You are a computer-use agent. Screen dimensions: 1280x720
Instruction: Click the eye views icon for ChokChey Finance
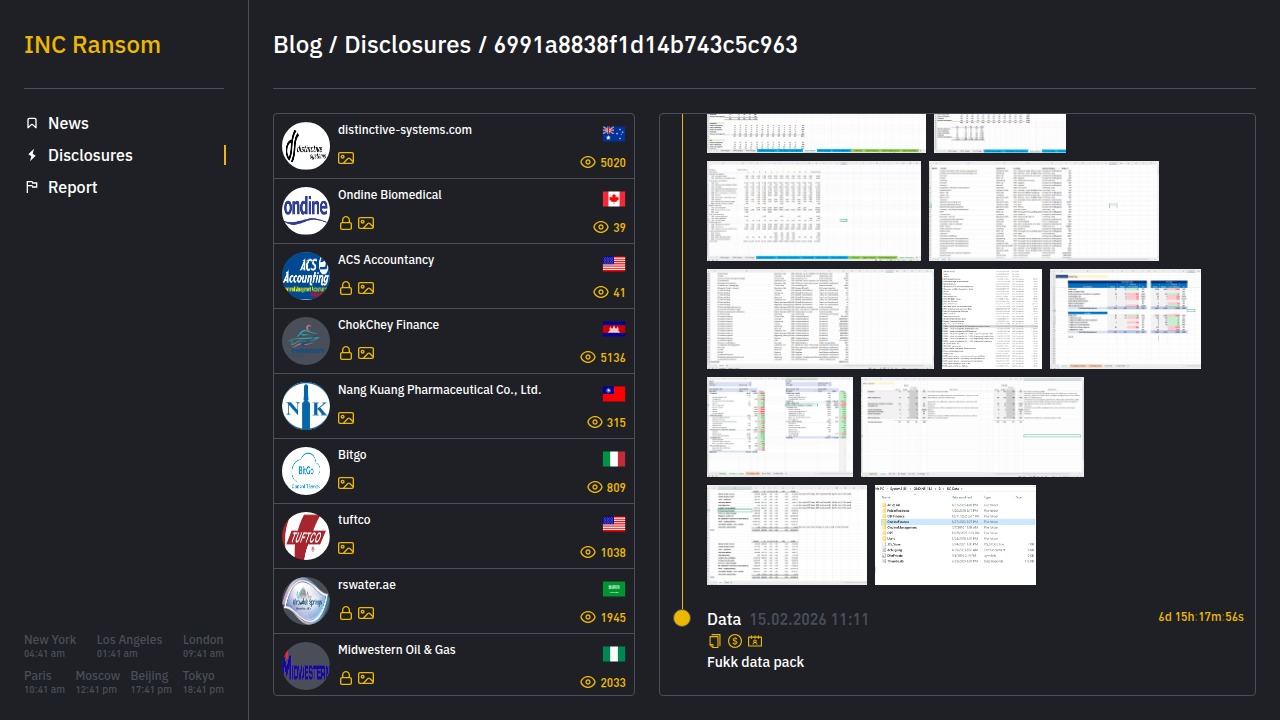tap(588, 357)
